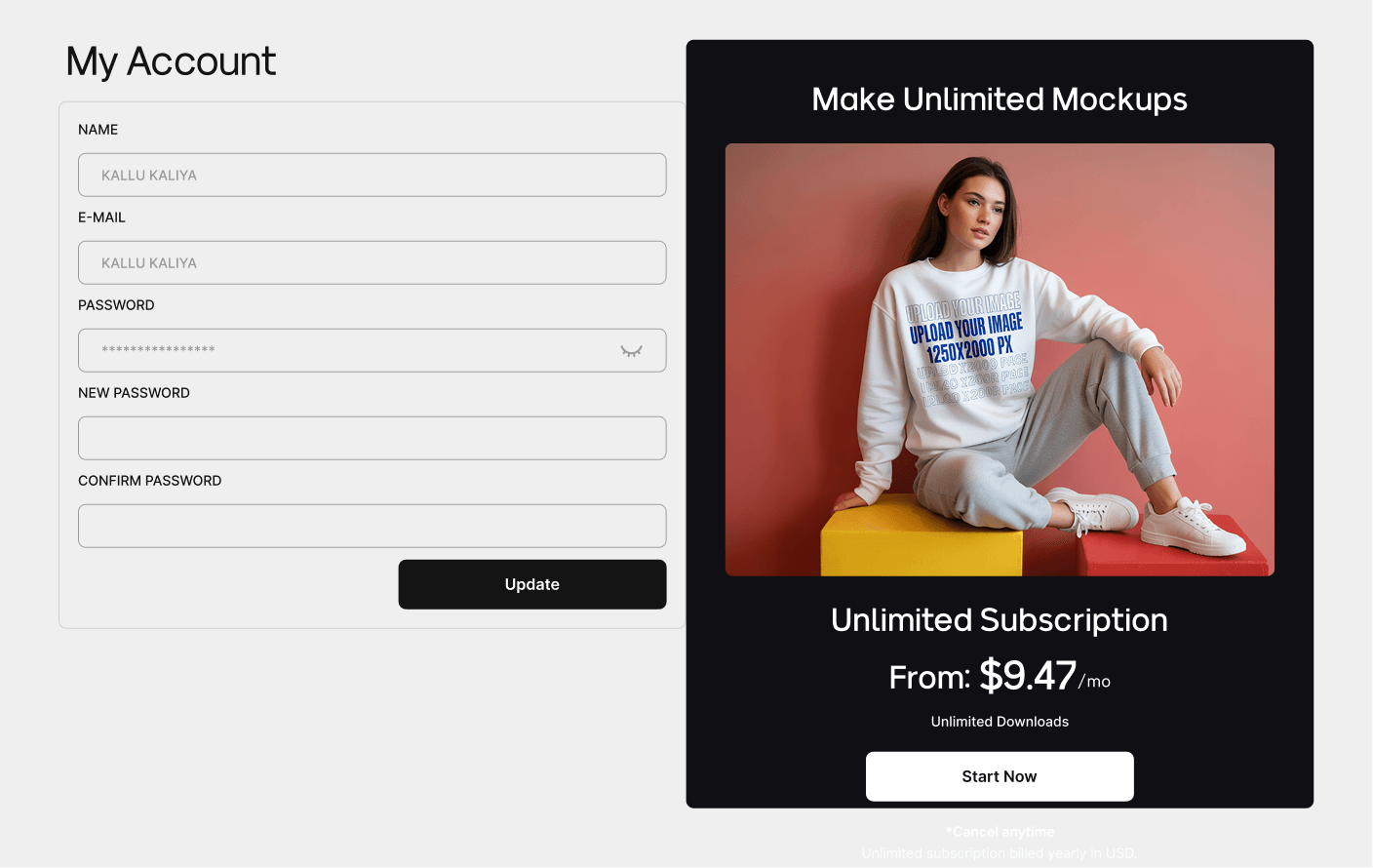The width and height of the screenshot is (1373, 868).
Task: Click the Make Unlimited Mockups title
Action: [1000, 99]
